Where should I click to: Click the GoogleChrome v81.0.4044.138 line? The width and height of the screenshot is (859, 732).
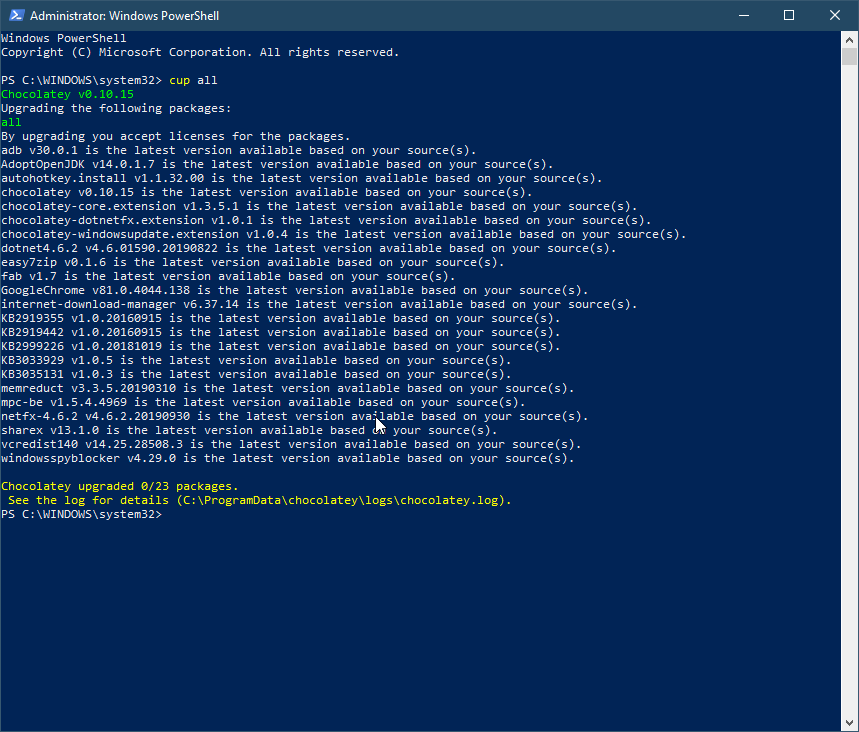point(294,290)
